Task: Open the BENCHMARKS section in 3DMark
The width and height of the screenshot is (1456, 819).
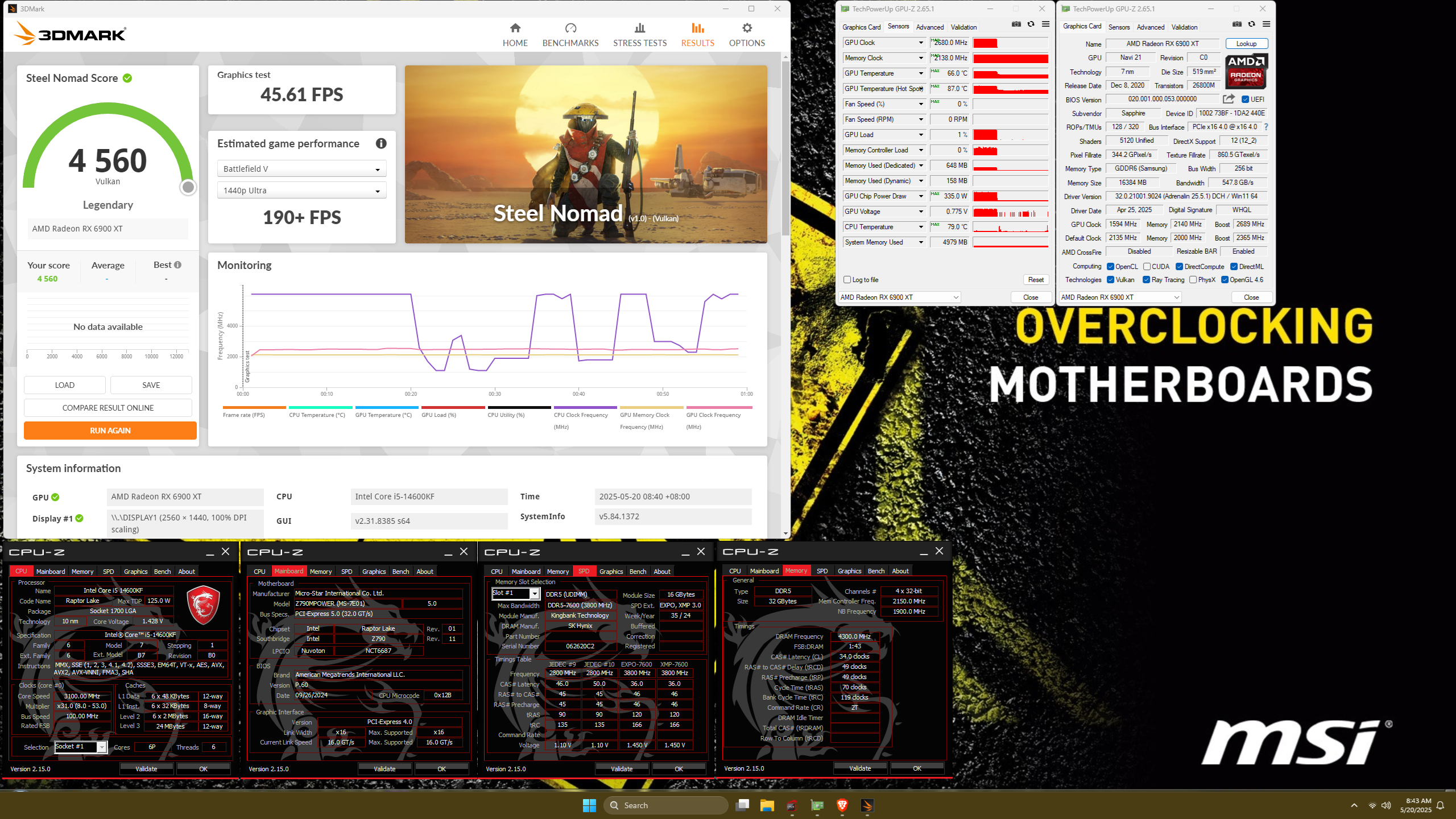Action: (570, 35)
